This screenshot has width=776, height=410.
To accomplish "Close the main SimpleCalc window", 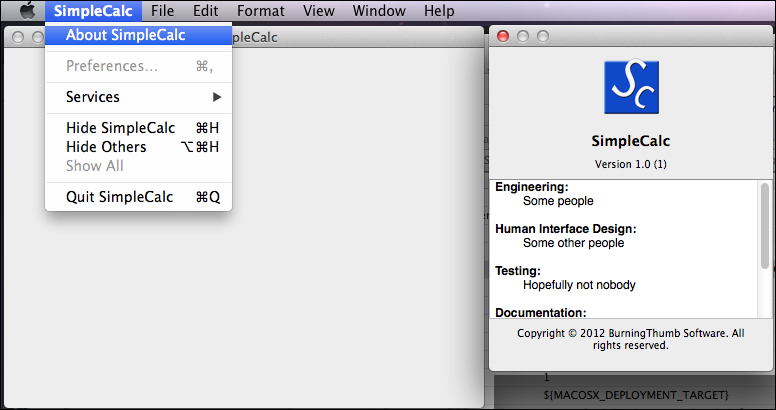I will tap(17, 37).
